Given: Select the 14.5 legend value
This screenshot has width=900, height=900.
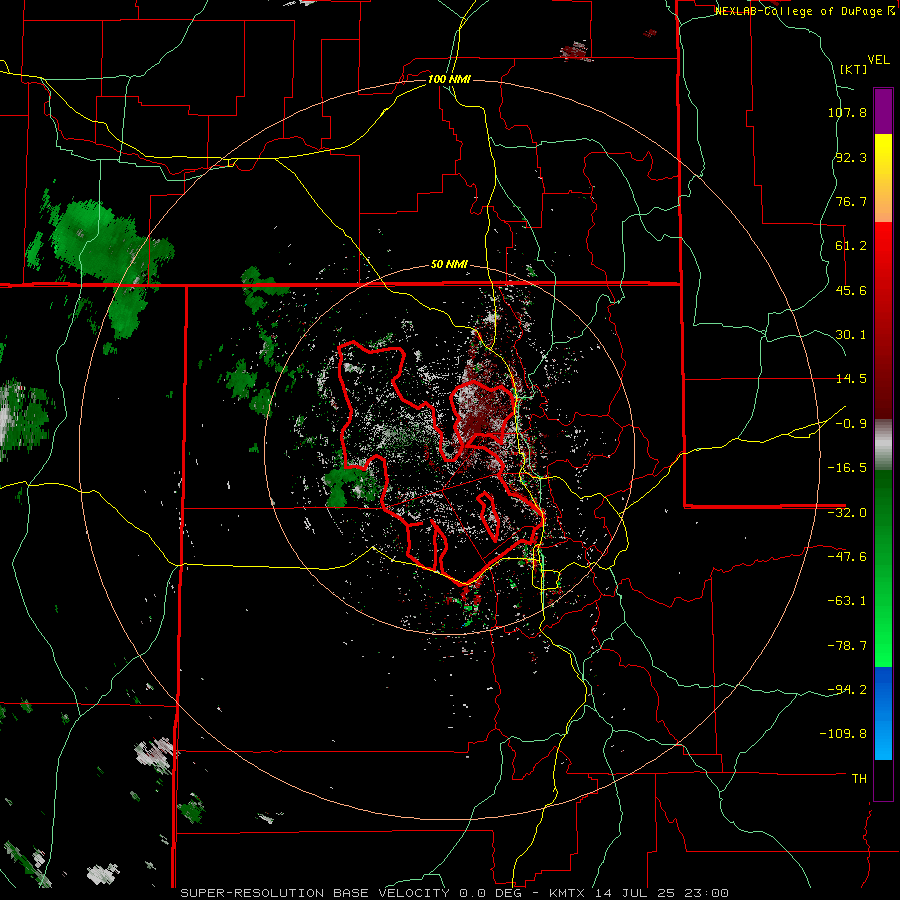Looking at the screenshot, I should [x=851, y=379].
